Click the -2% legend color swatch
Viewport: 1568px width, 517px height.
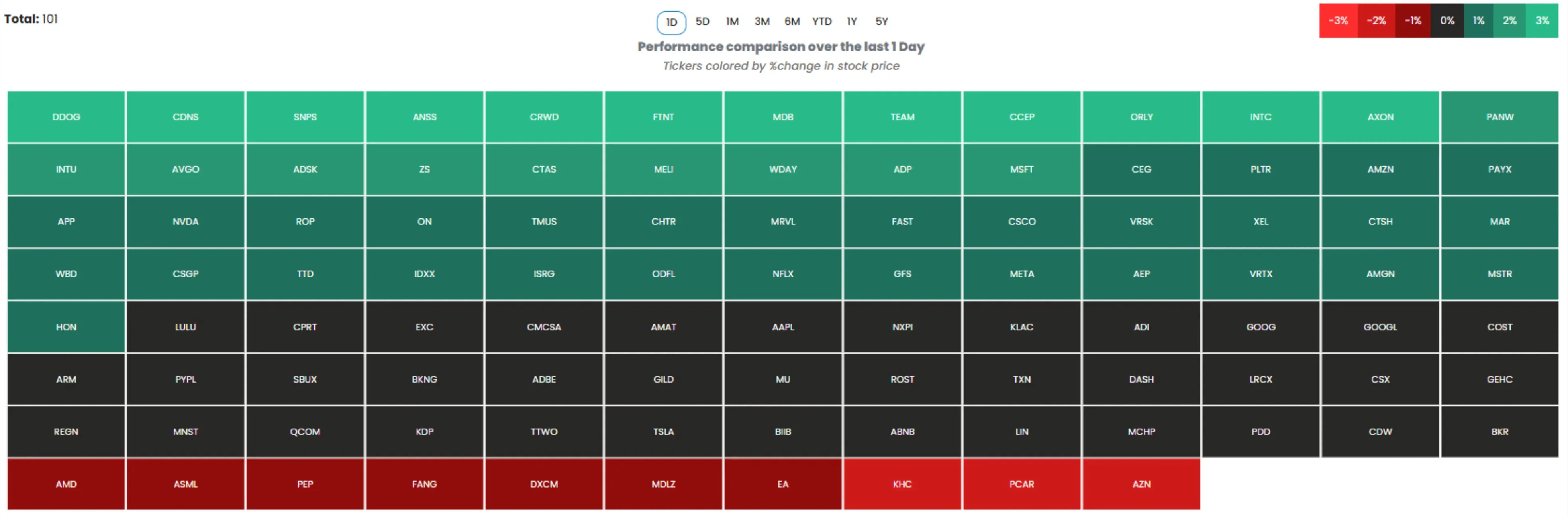point(1376,21)
